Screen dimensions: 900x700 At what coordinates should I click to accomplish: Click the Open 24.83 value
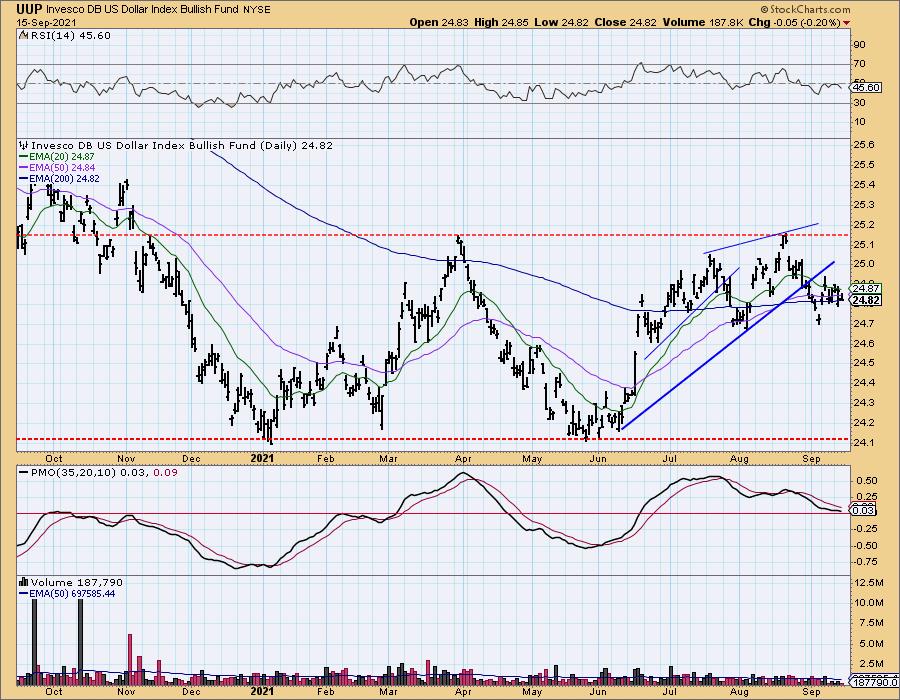[439, 22]
